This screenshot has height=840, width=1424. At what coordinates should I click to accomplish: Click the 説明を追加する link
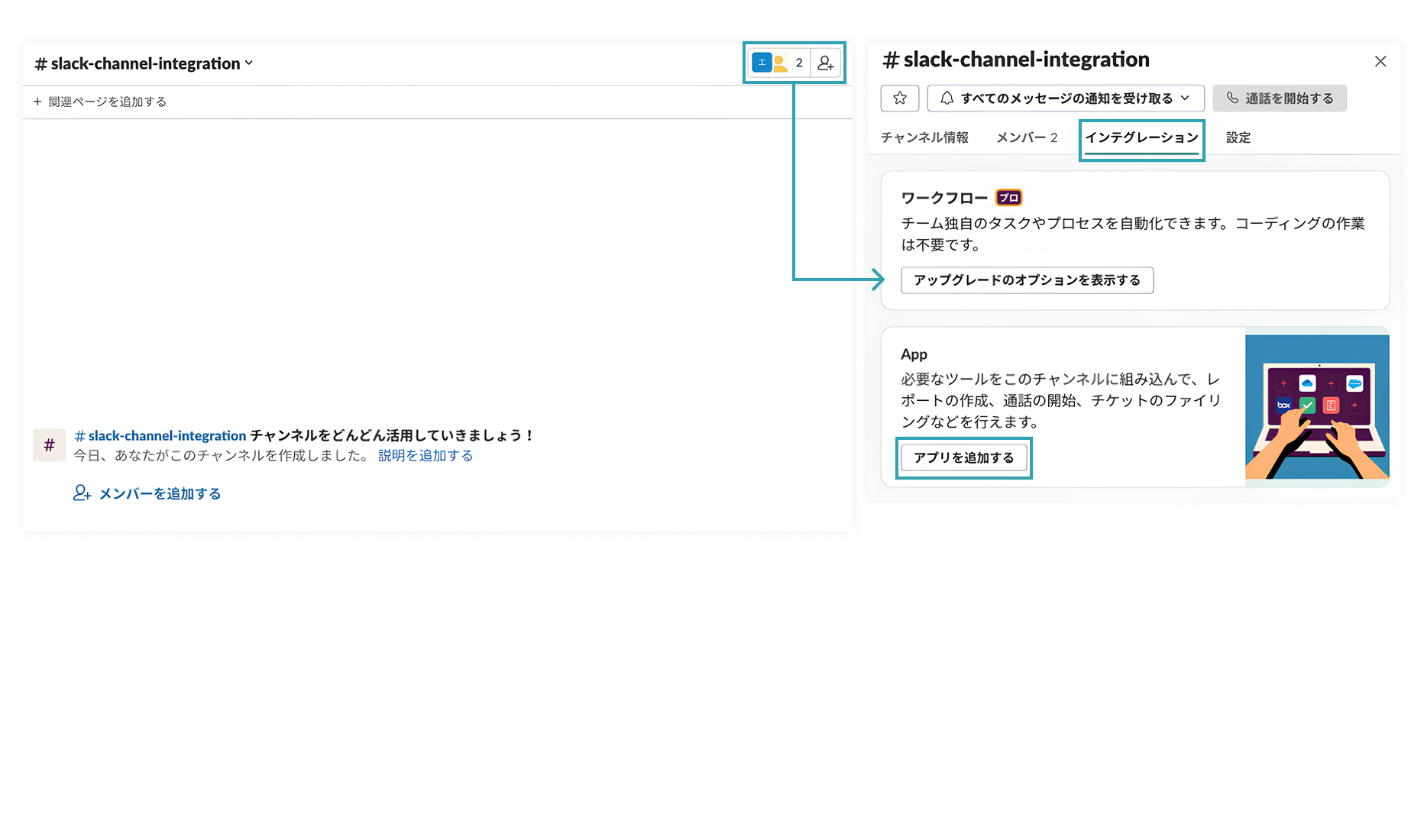(426, 455)
